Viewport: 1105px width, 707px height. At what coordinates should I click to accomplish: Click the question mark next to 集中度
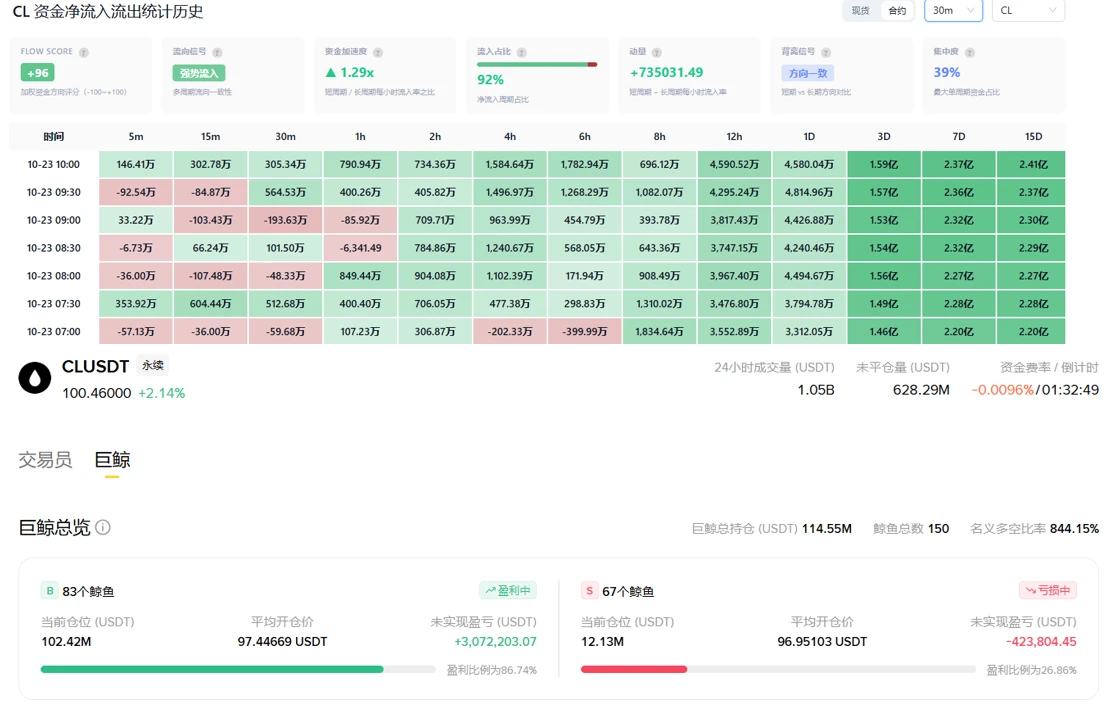pyautogui.click(x=970, y=52)
